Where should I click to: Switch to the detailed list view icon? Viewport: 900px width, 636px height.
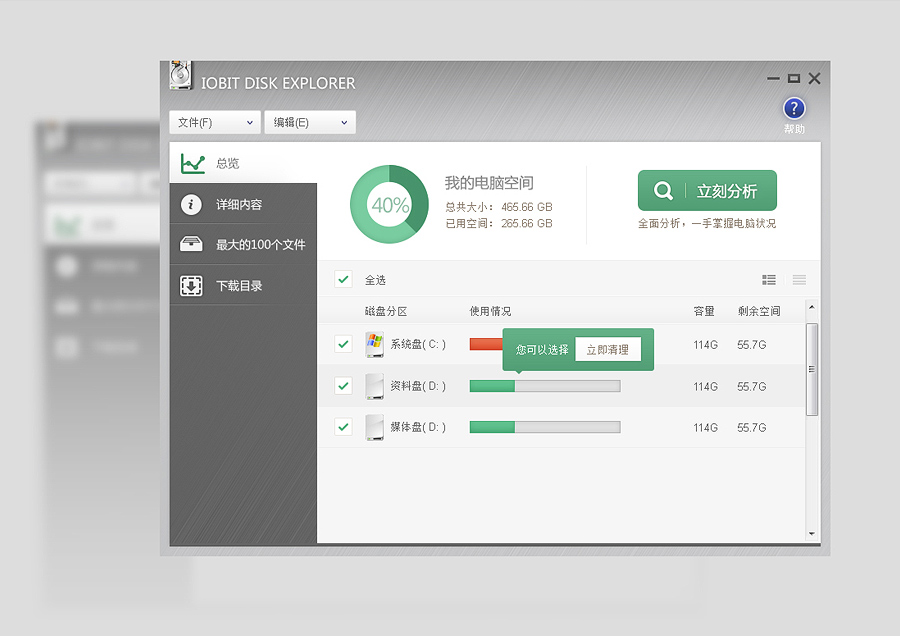tap(769, 280)
